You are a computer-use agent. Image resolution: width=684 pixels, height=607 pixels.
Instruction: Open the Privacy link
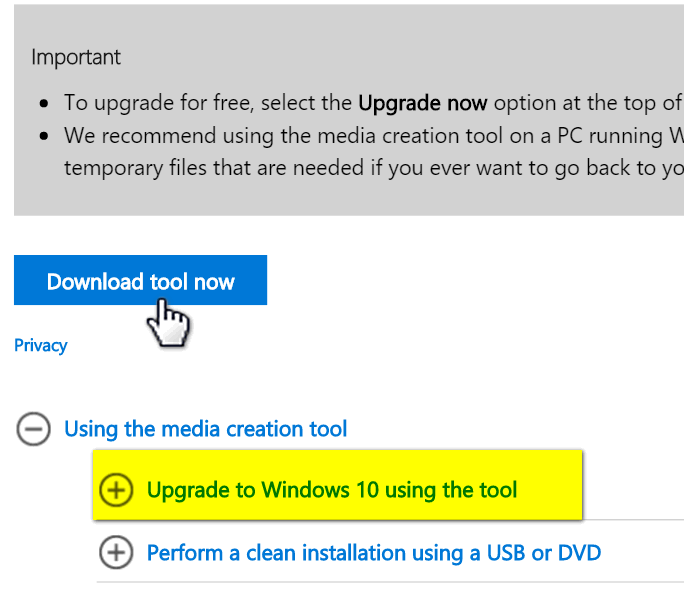click(41, 345)
